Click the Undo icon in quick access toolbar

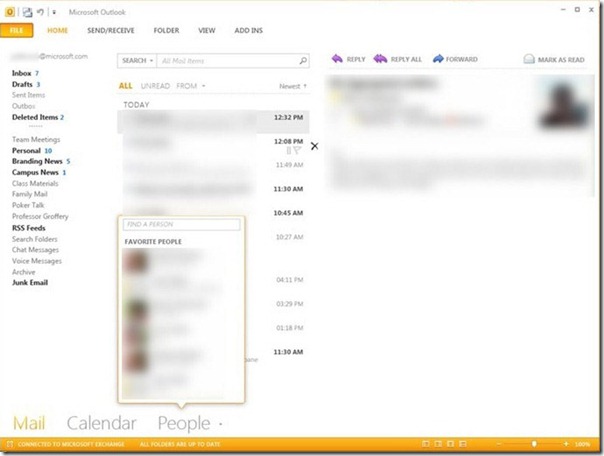click(40, 12)
